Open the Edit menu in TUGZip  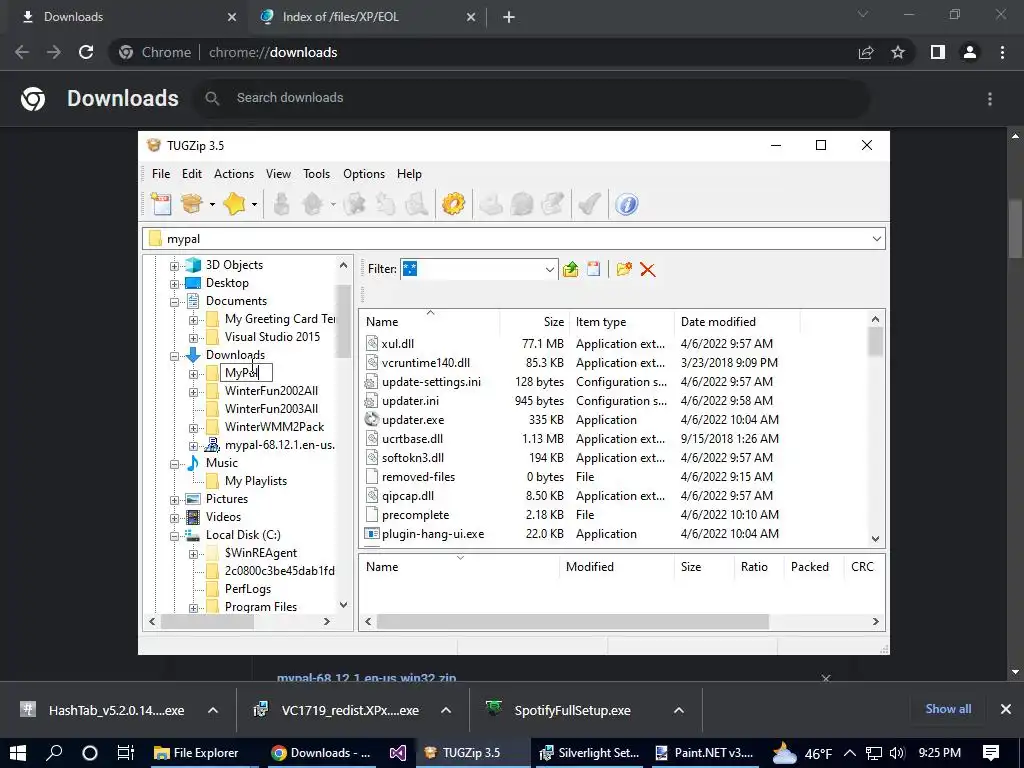coord(191,174)
